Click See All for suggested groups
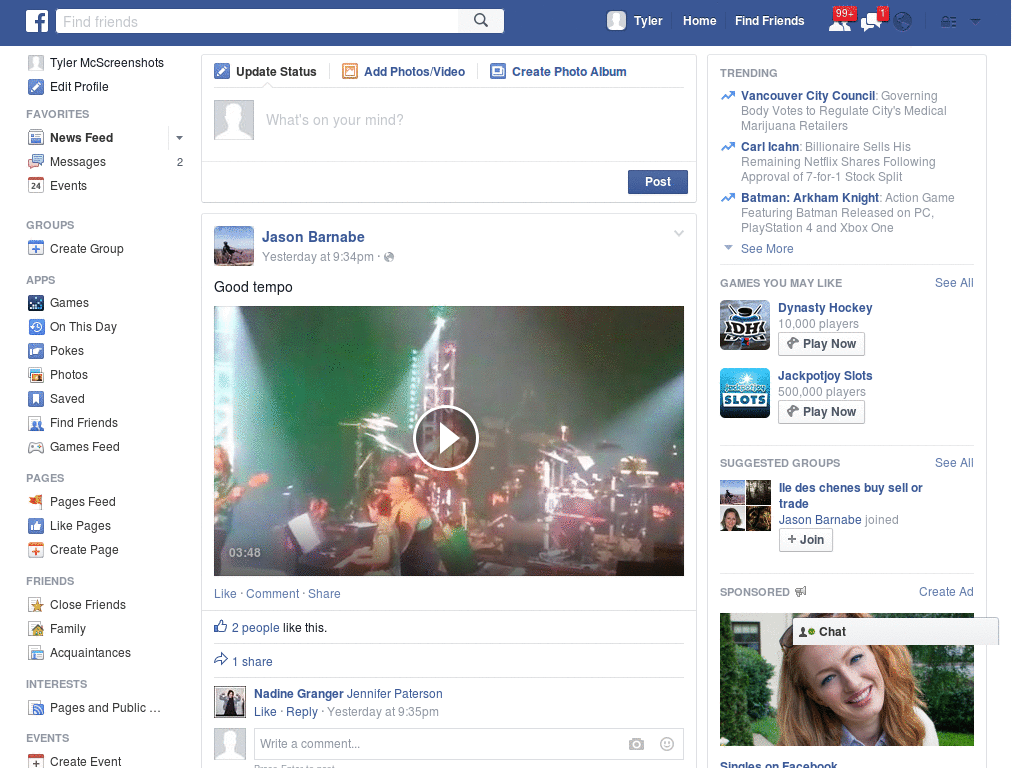 953,463
